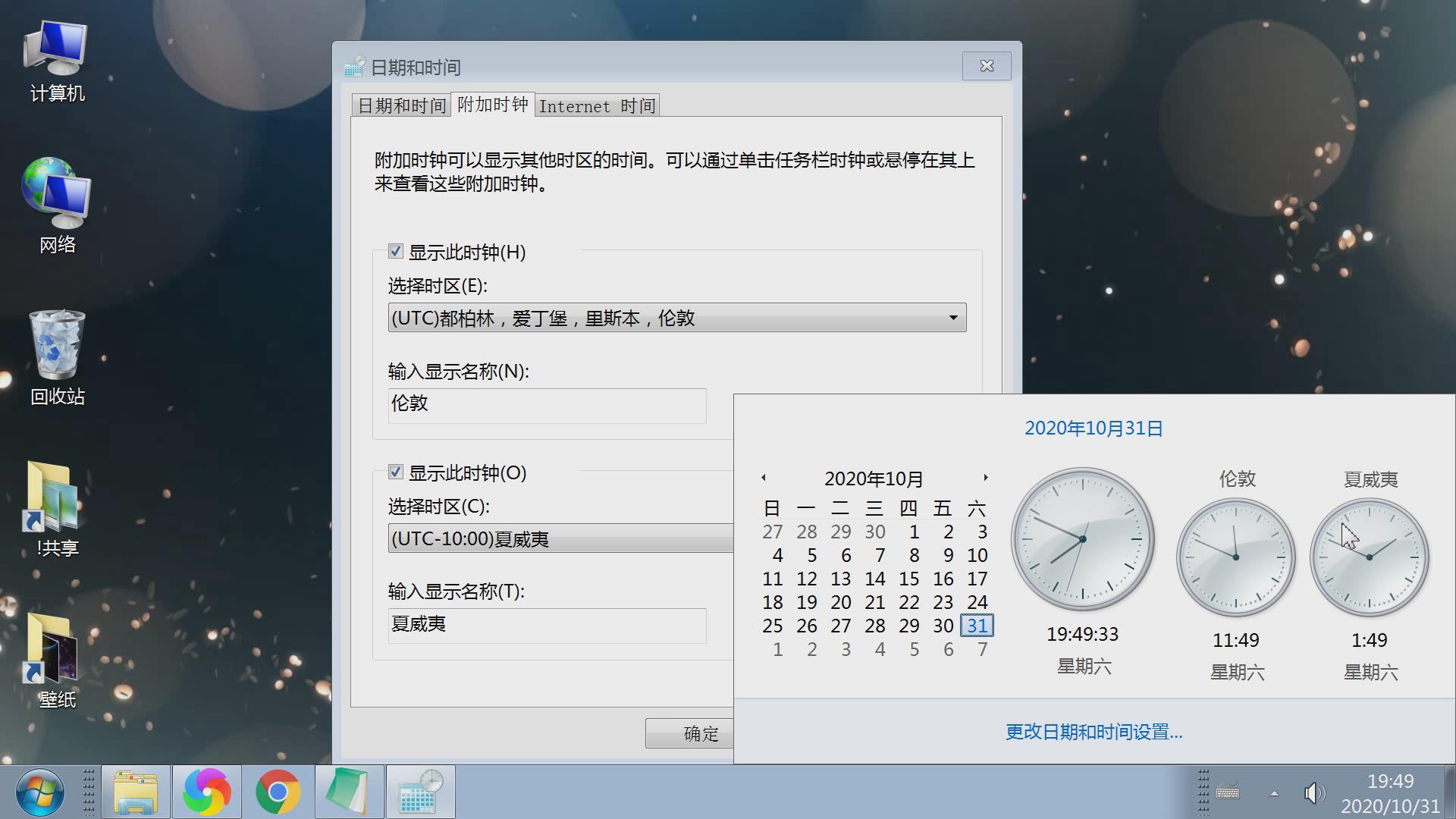Viewport: 1456px width, 819px height.
Task: Switch to the 日期和时间 tab
Action: click(x=401, y=105)
